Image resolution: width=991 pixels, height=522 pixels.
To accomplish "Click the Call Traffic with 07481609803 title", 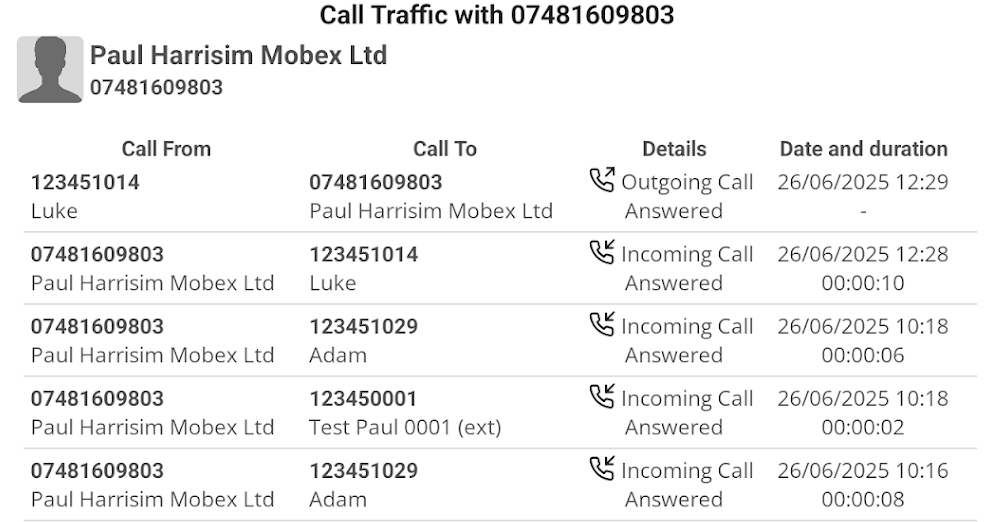I will click(496, 15).
